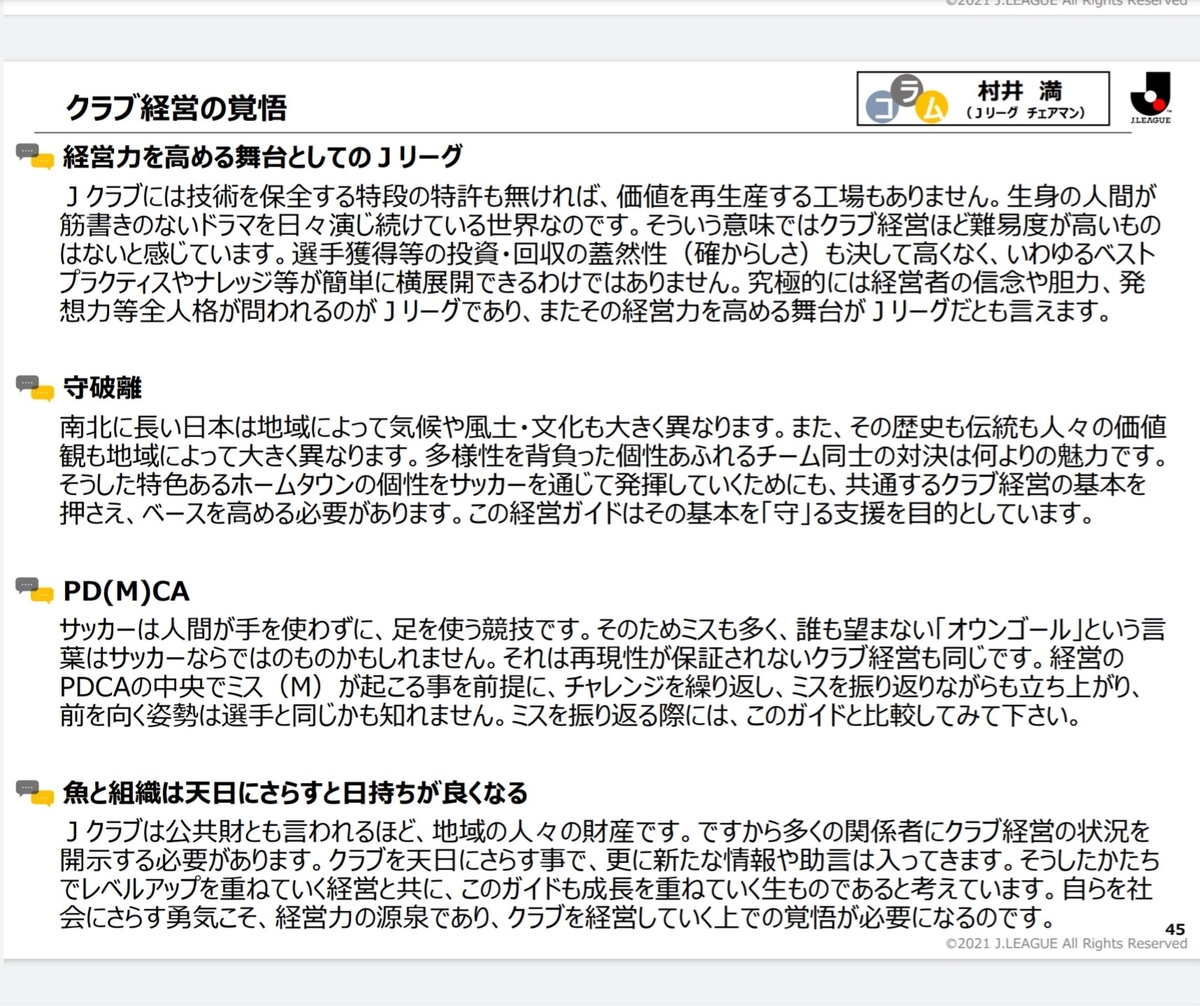
Task: Click line starting 南北に長い日本は地域によって
Action: point(613,430)
